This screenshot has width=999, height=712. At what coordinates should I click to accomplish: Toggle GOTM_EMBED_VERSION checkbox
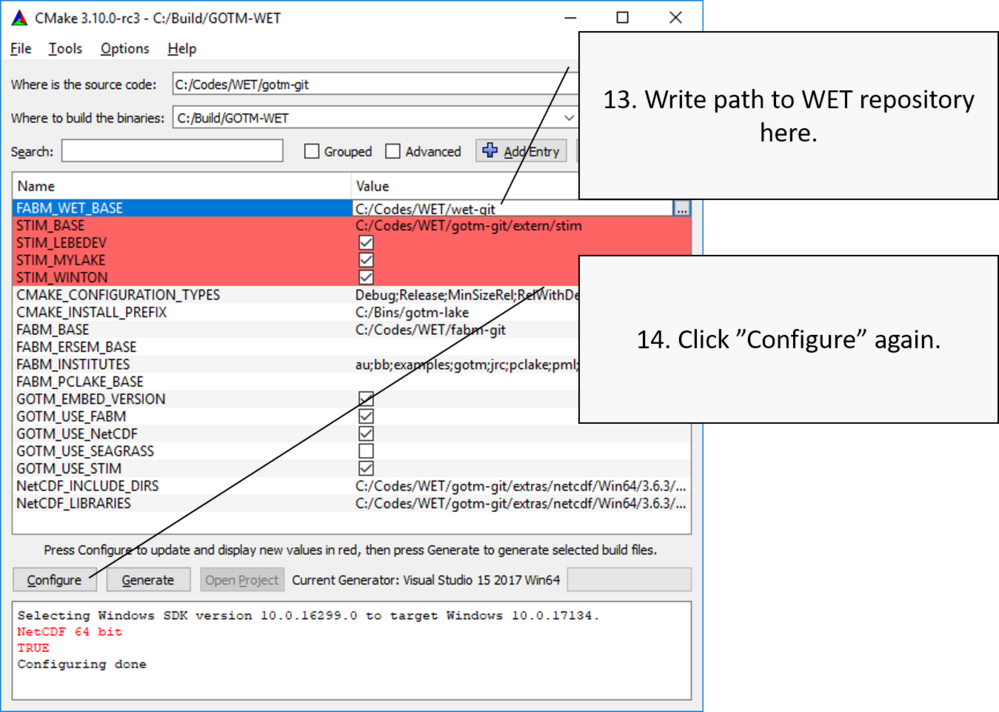click(x=366, y=399)
